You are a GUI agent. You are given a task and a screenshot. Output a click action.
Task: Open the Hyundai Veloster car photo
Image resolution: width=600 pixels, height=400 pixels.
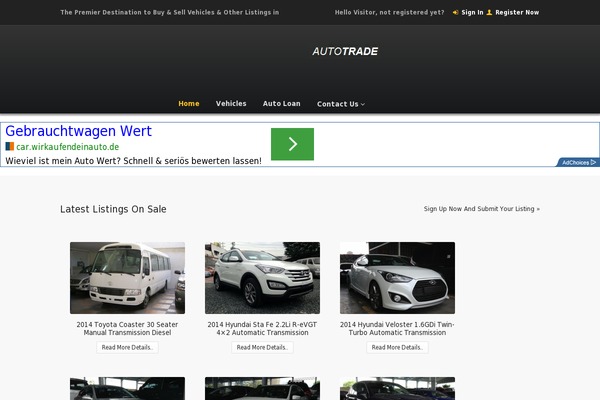coord(398,278)
